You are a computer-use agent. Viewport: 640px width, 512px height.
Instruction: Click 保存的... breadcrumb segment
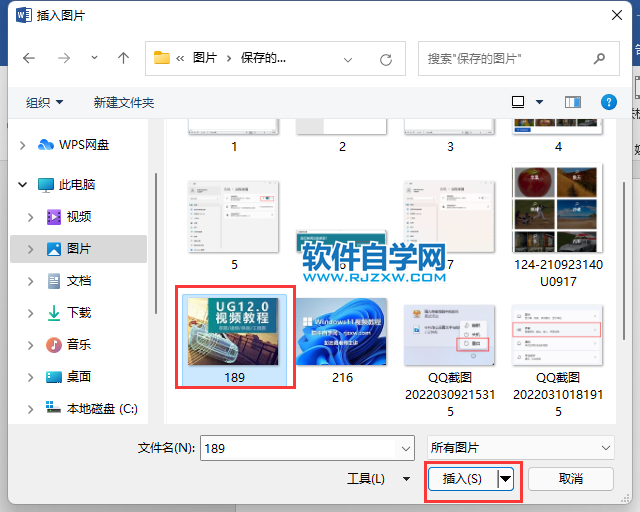pos(263,58)
